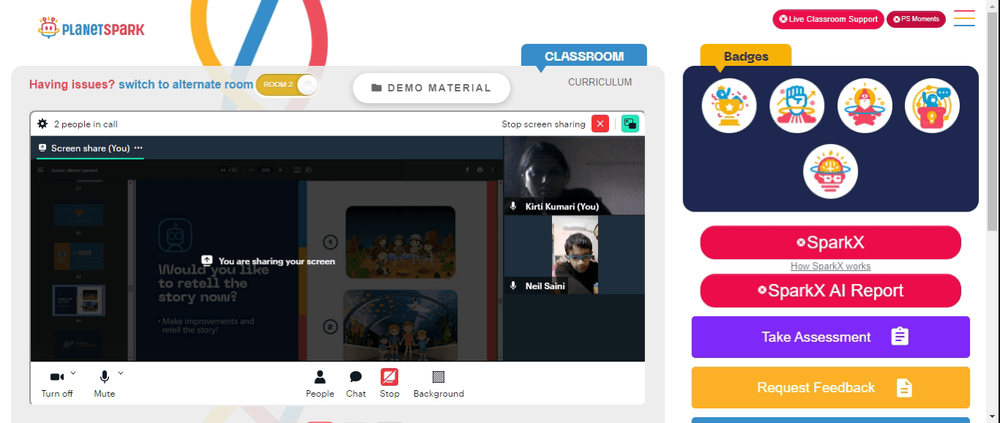
Task: Click Neil Saini's microphone icon
Action: coord(513,286)
